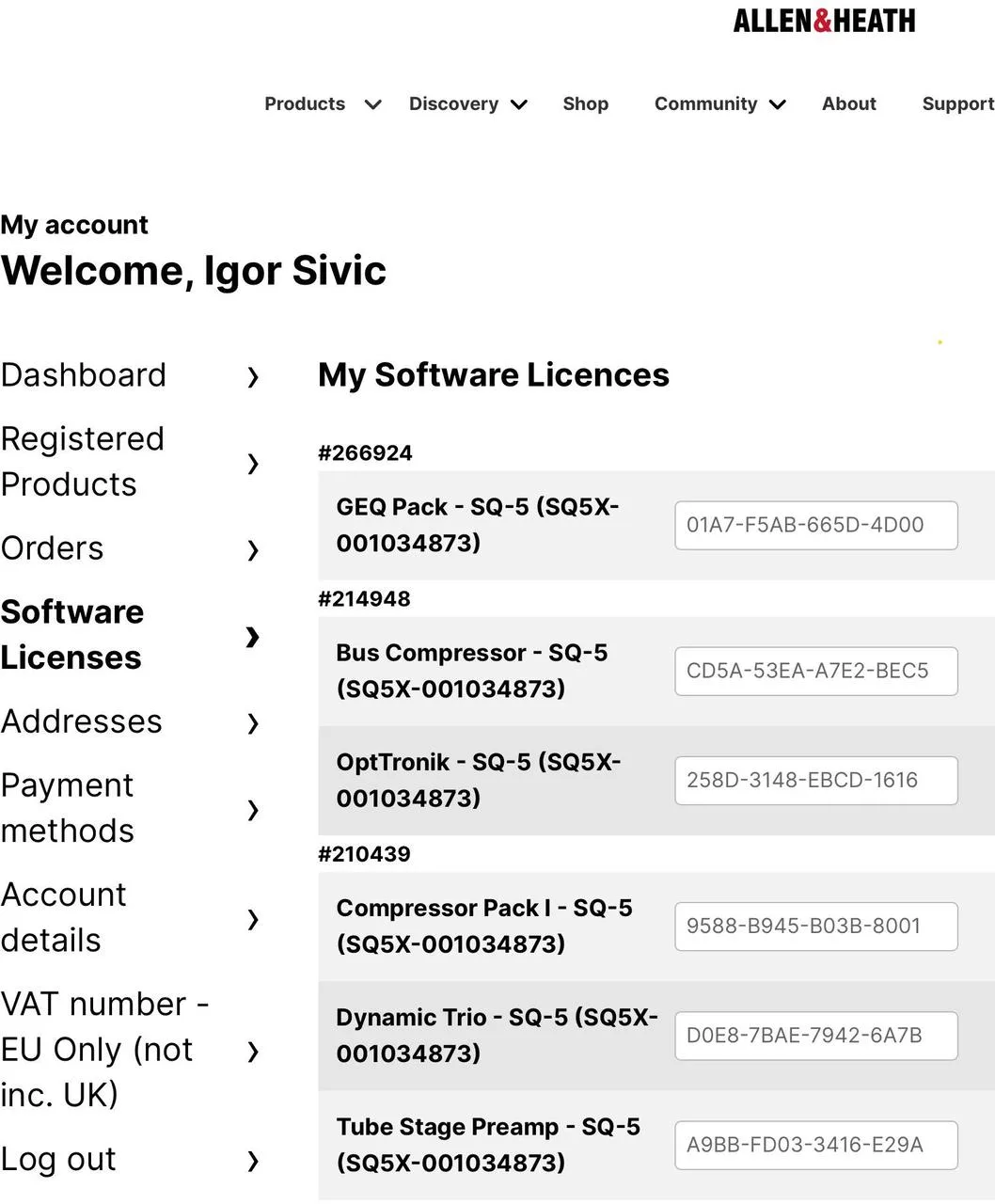Click order number #210439
The image size is (995, 1204).
coord(364,854)
